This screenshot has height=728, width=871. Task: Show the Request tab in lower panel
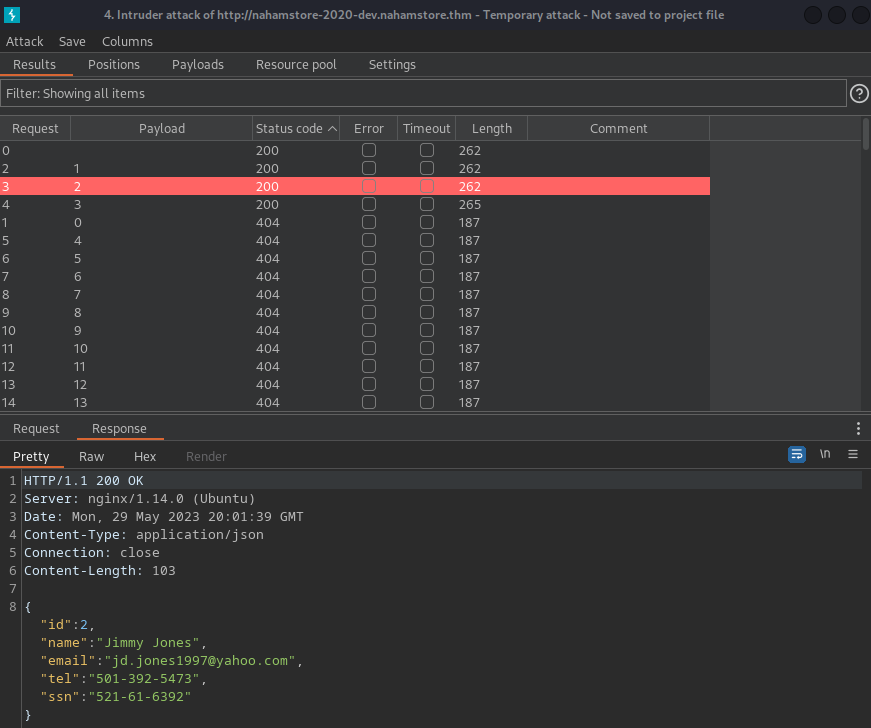(36, 429)
